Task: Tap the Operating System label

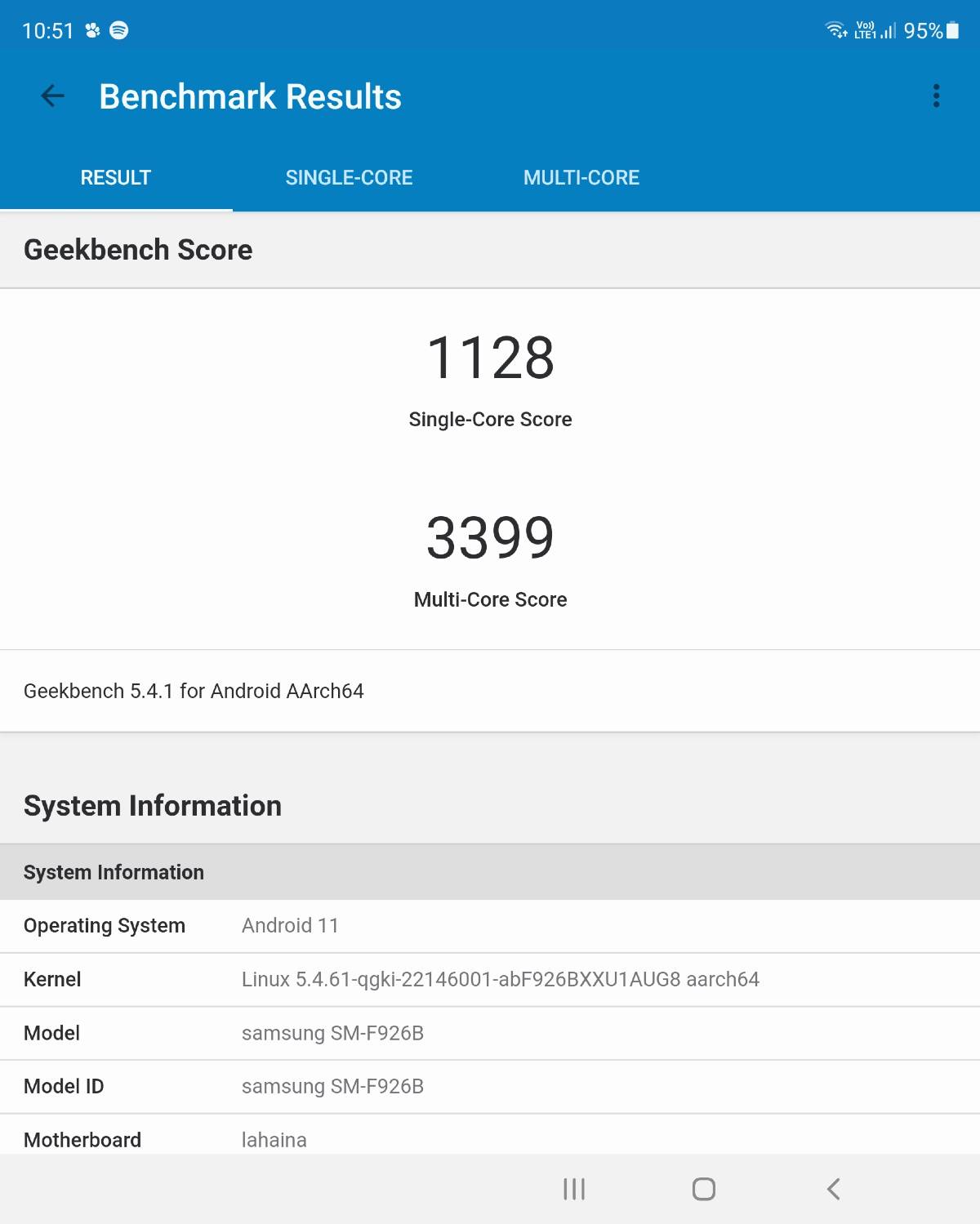Action: (105, 926)
